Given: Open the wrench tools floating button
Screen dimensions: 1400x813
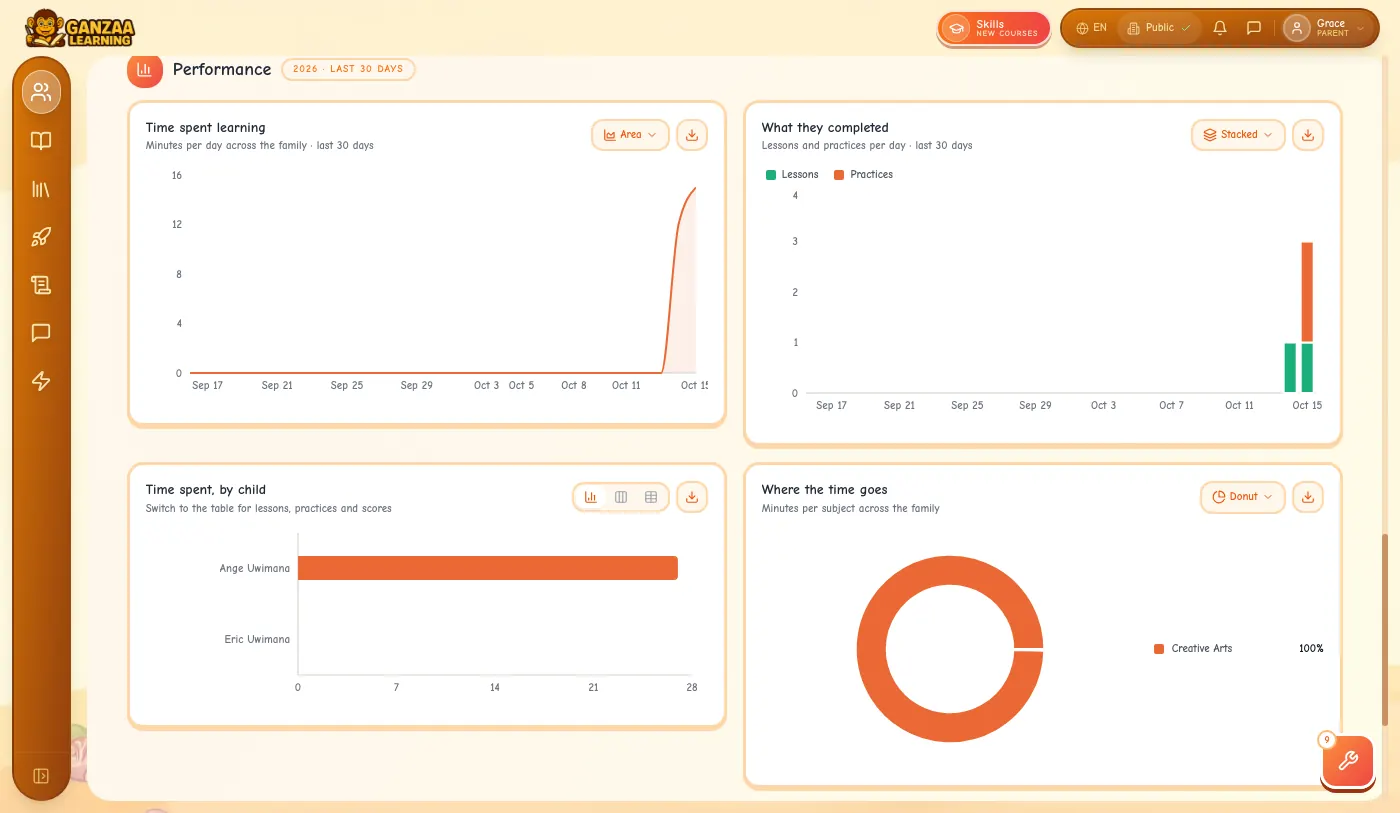Looking at the screenshot, I should tap(1347, 762).
